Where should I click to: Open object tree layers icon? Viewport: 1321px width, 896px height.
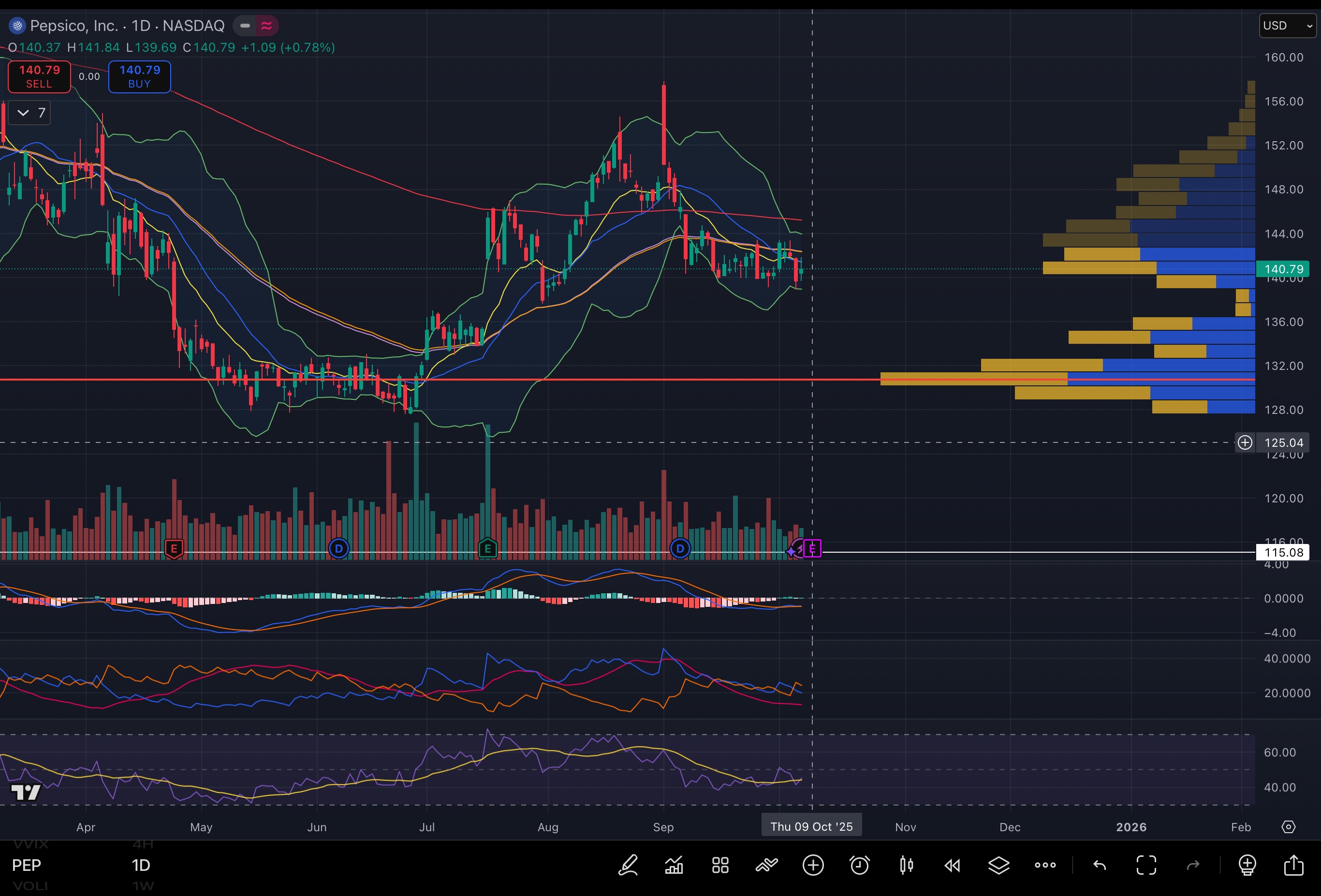click(998, 866)
